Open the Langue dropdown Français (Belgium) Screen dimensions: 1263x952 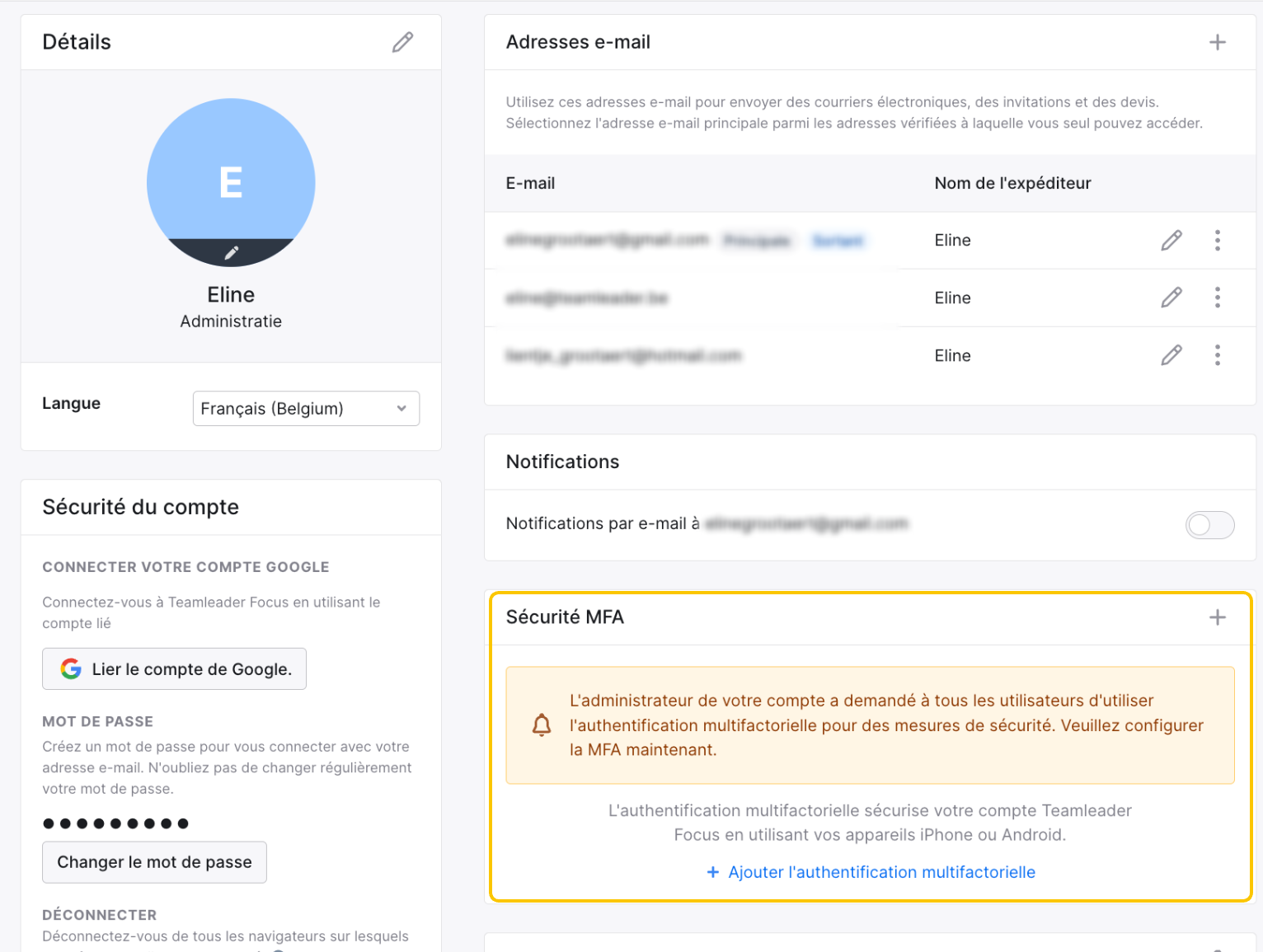[306, 409]
